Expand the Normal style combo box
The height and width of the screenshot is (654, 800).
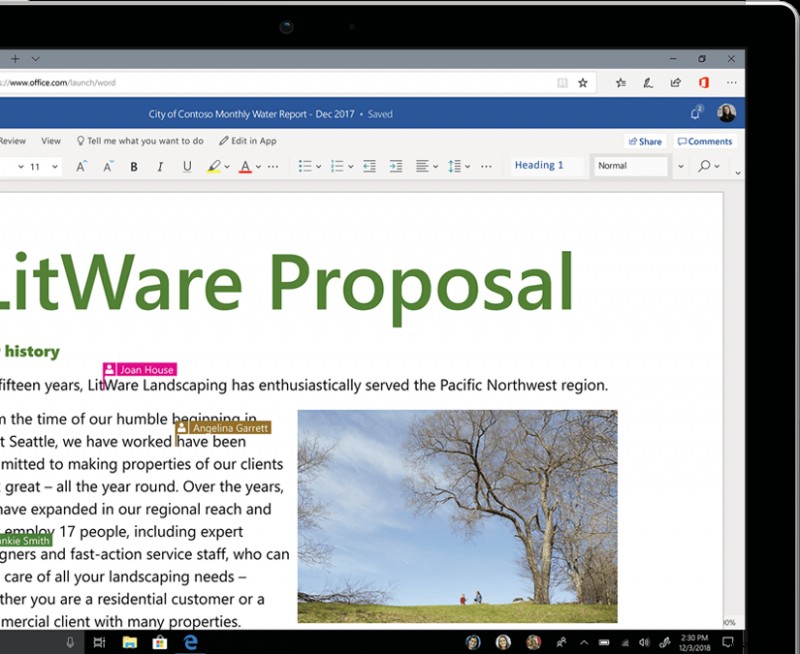(x=681, y=165)
